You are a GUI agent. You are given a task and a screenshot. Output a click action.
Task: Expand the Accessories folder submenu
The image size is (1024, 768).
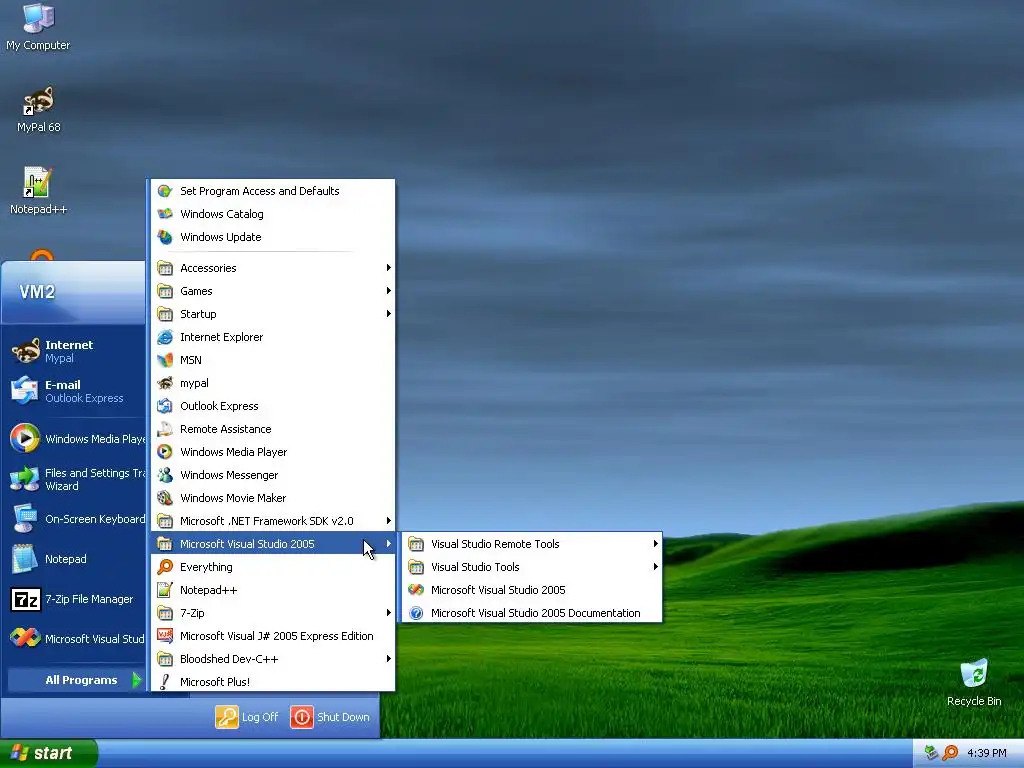pos(273,268)
